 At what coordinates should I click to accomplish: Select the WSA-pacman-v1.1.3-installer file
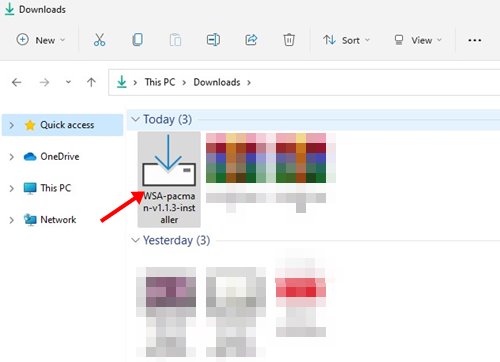pyautogui.click(x=169, y=179)
